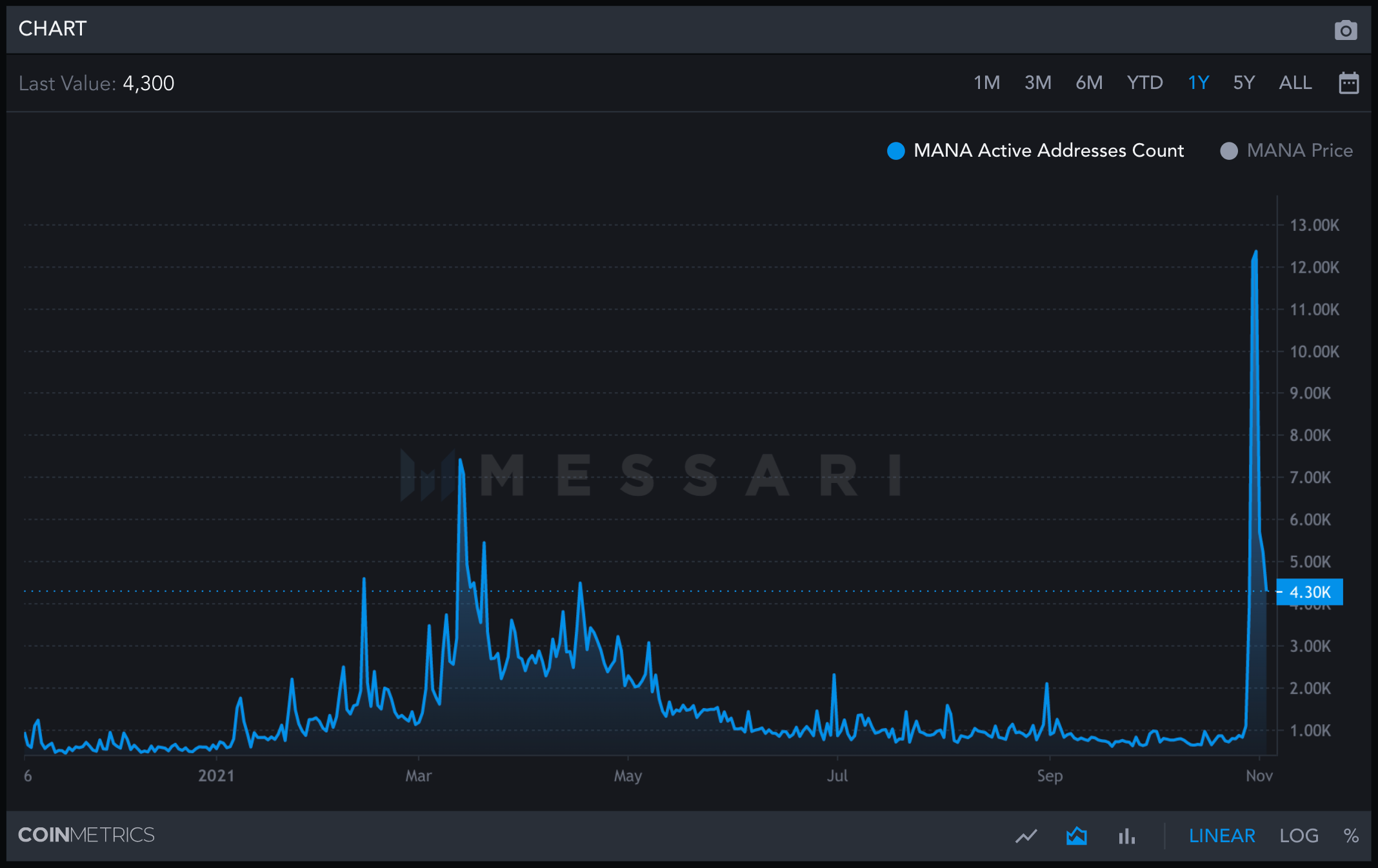Image resolution: width=1378 pixels, height=868 pixels.
Task: Show ALL historical data
Action: tap(1295, 83)
